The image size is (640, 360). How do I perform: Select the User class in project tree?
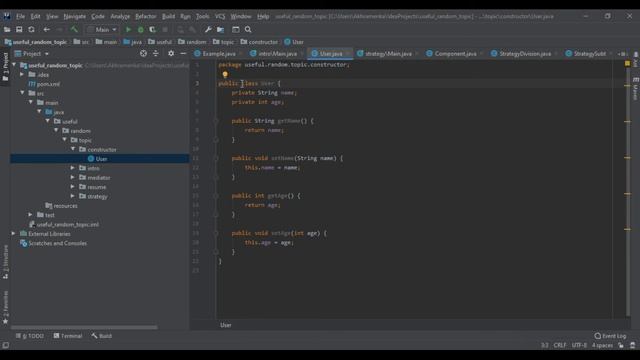[100, 159]
